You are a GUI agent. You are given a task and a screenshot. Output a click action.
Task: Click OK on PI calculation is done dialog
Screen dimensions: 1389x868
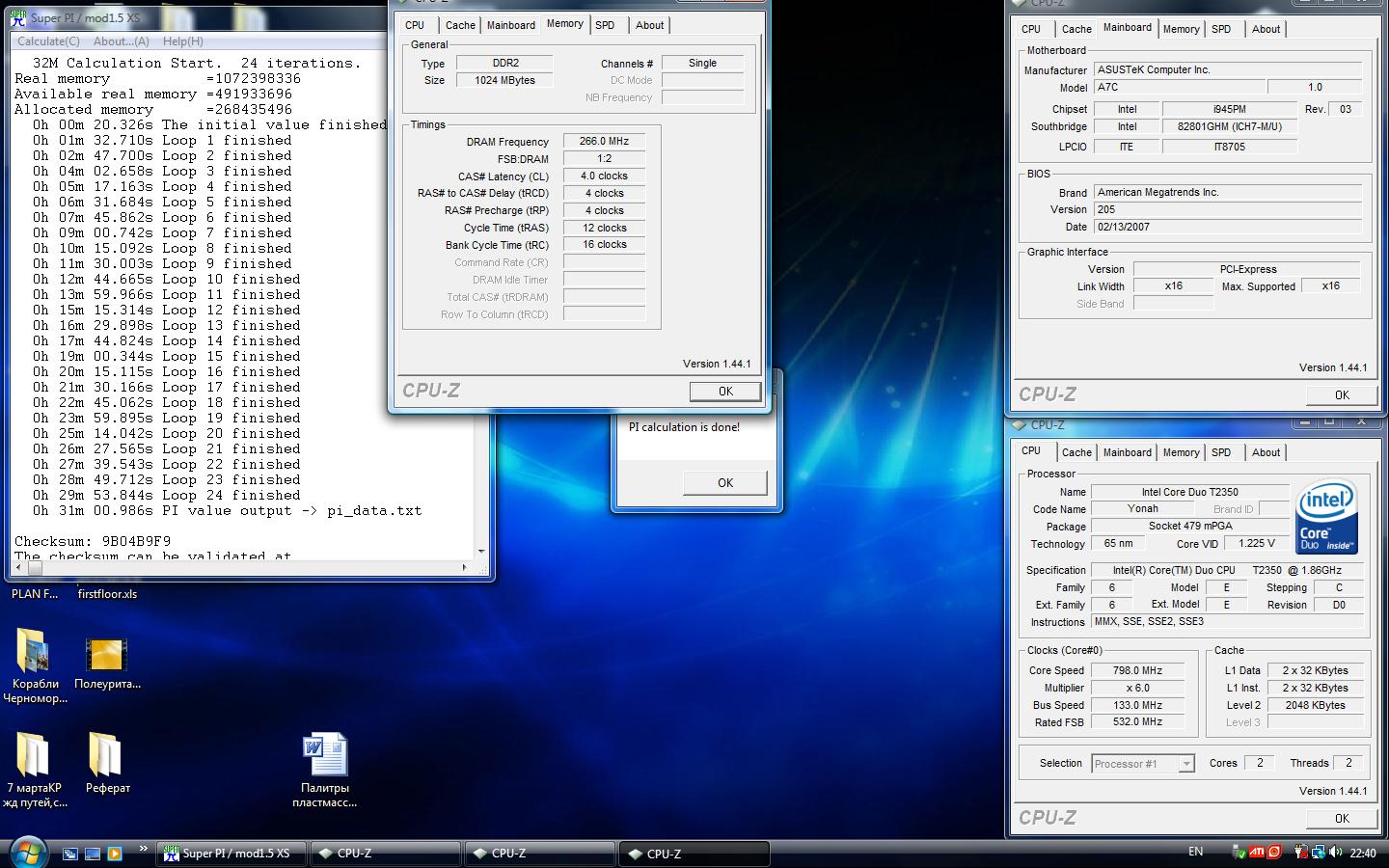point(725,483)
